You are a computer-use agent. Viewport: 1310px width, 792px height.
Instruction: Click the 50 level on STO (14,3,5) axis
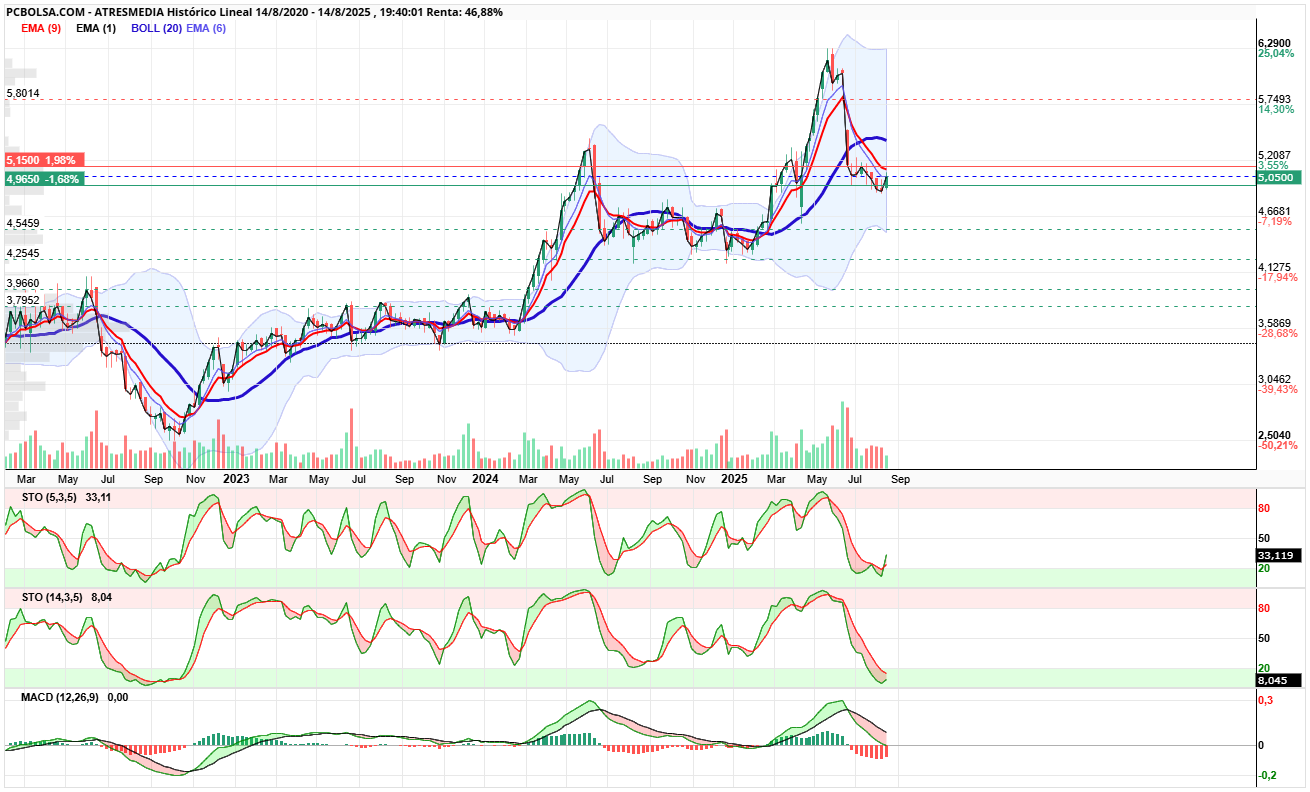point(1264,638)
